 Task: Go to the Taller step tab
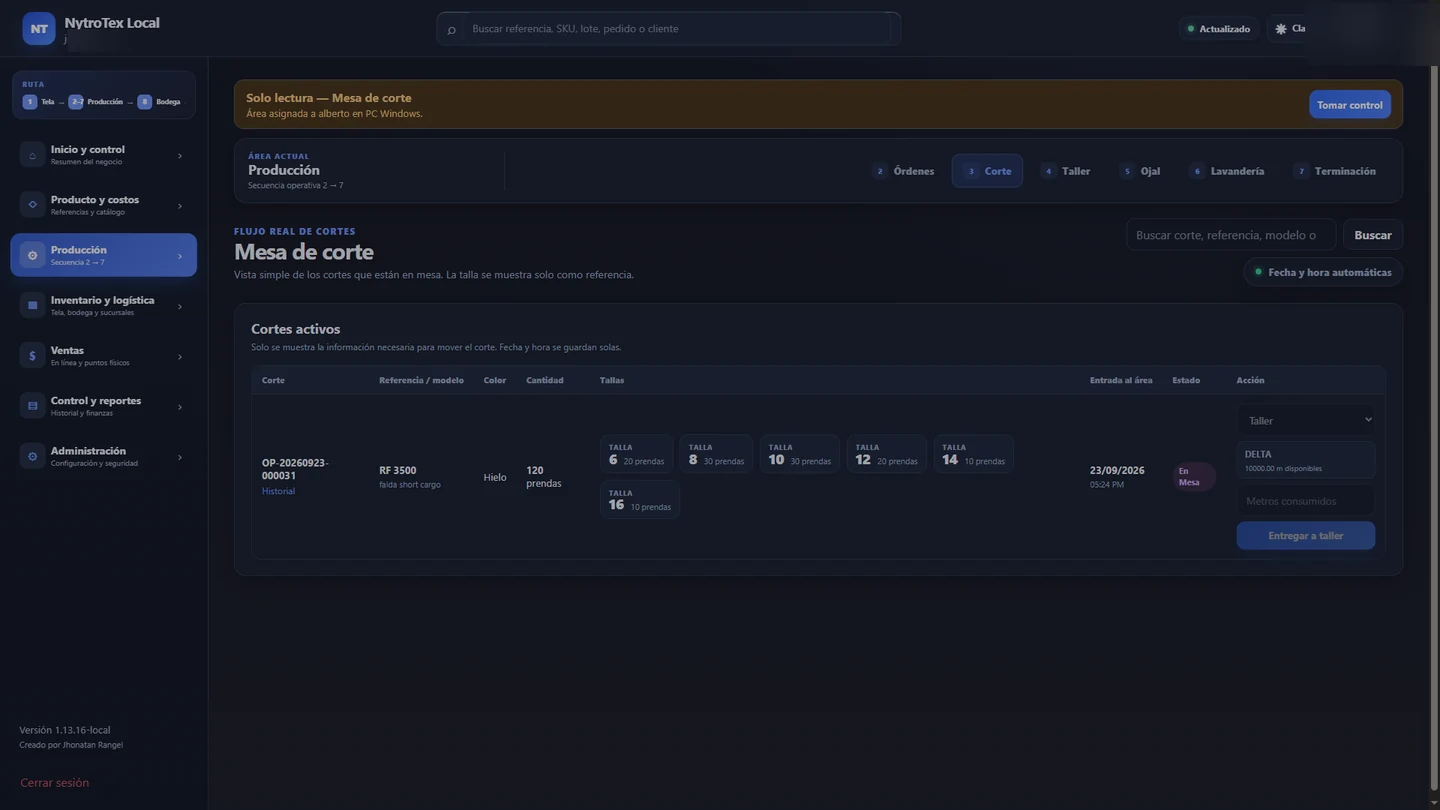[1066, 171]
